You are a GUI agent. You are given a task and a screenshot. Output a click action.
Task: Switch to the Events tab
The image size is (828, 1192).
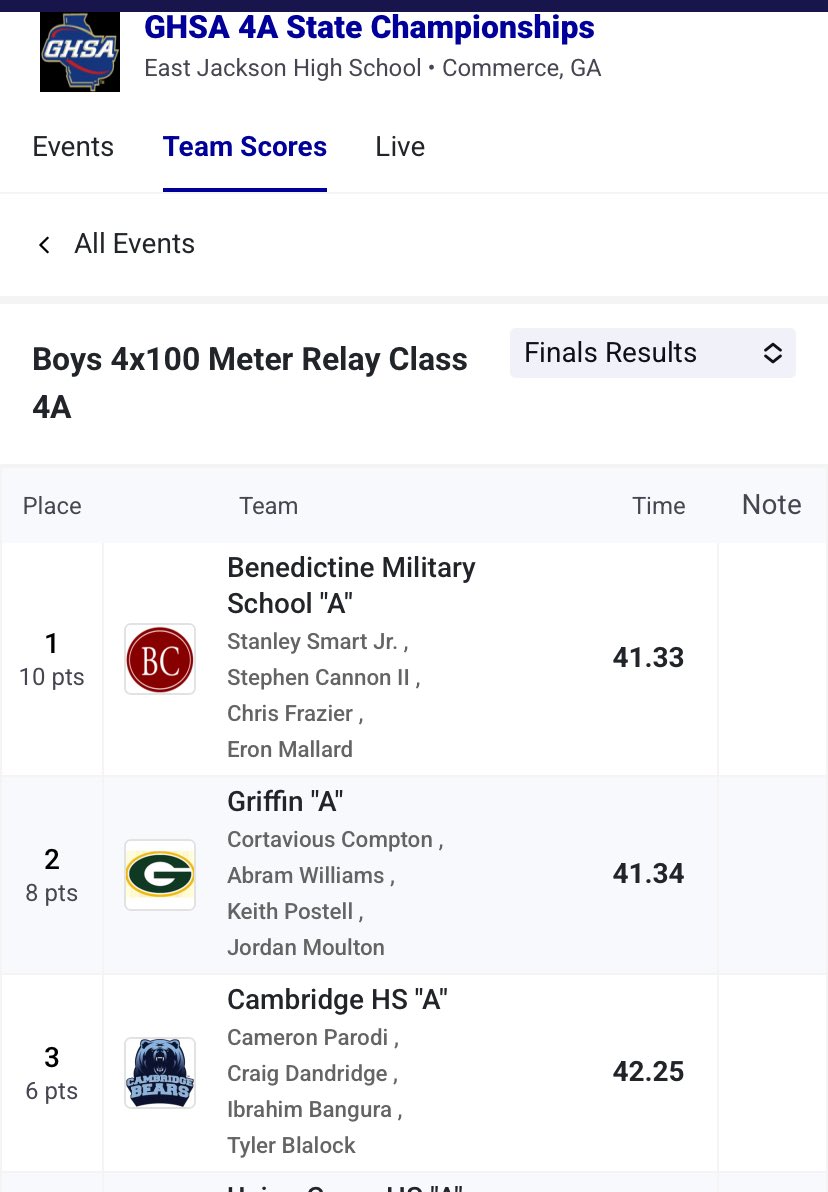coord(73,147)
